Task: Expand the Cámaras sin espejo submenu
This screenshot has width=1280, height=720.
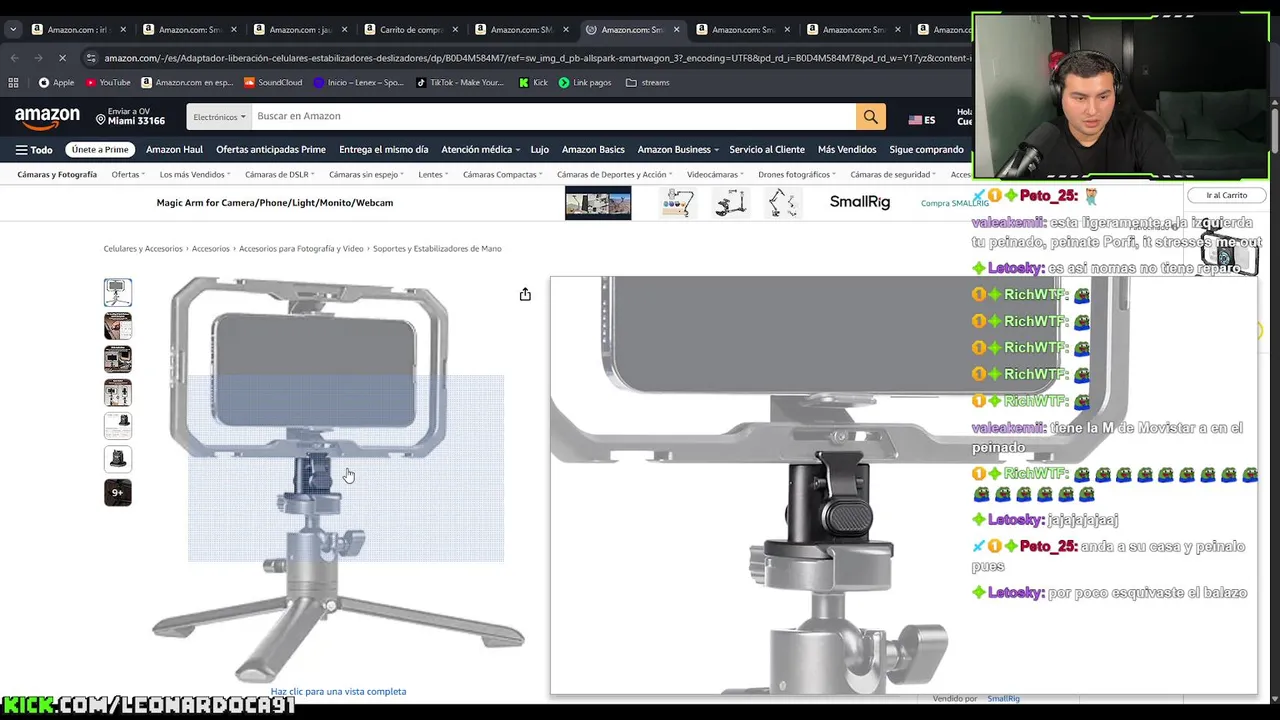Action: [366, 175]
